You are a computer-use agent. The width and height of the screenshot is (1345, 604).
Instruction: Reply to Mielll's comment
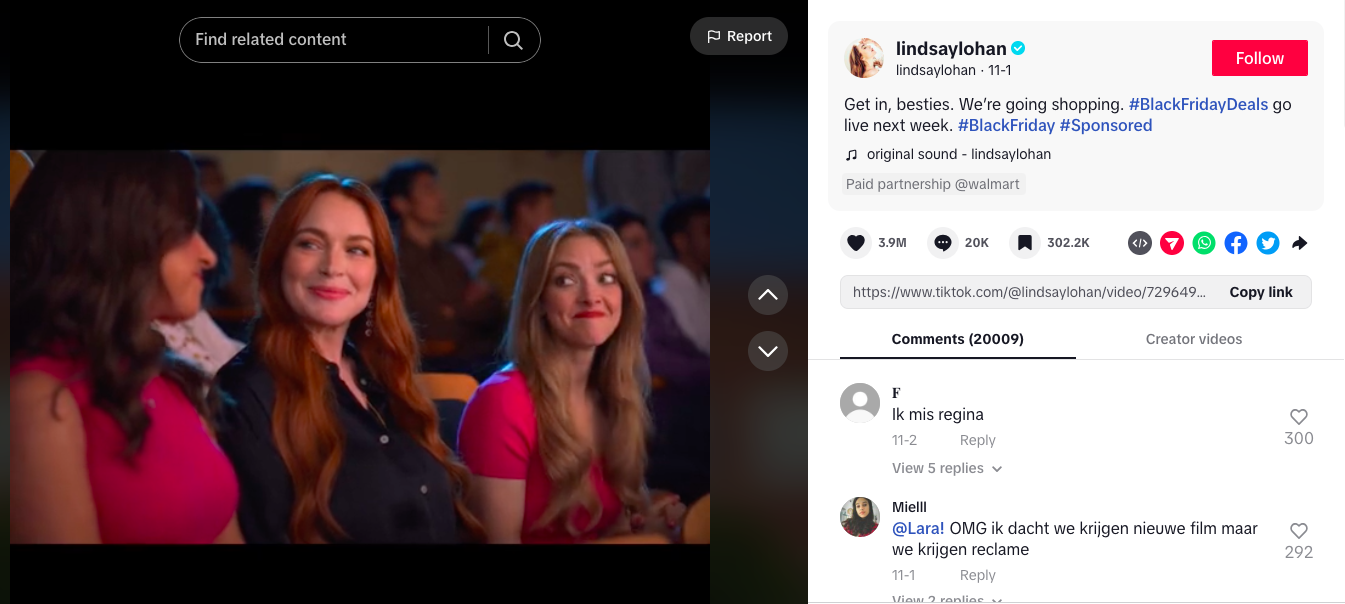click(977, 575)
